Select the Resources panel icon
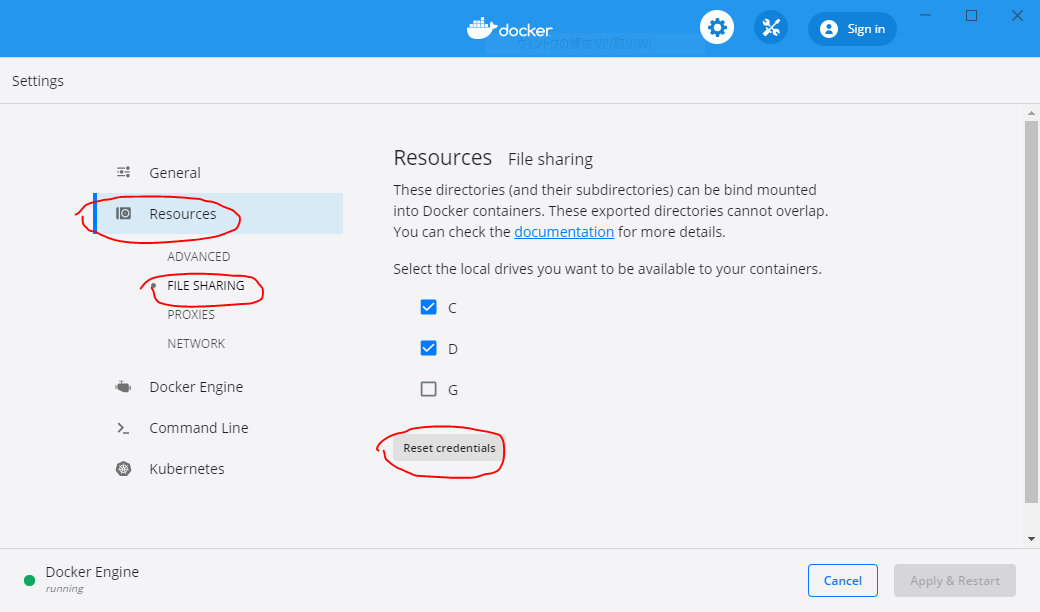 123,213
